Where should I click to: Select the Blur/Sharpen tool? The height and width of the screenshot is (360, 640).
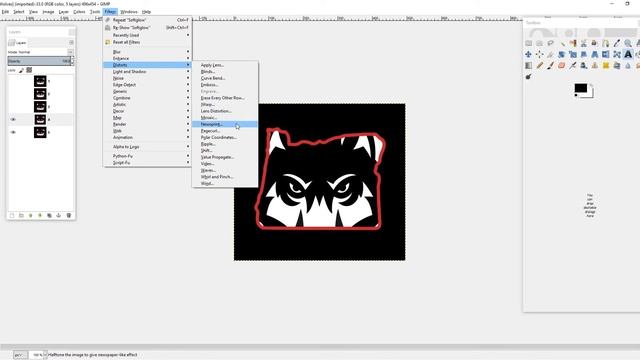pos(628,65)
